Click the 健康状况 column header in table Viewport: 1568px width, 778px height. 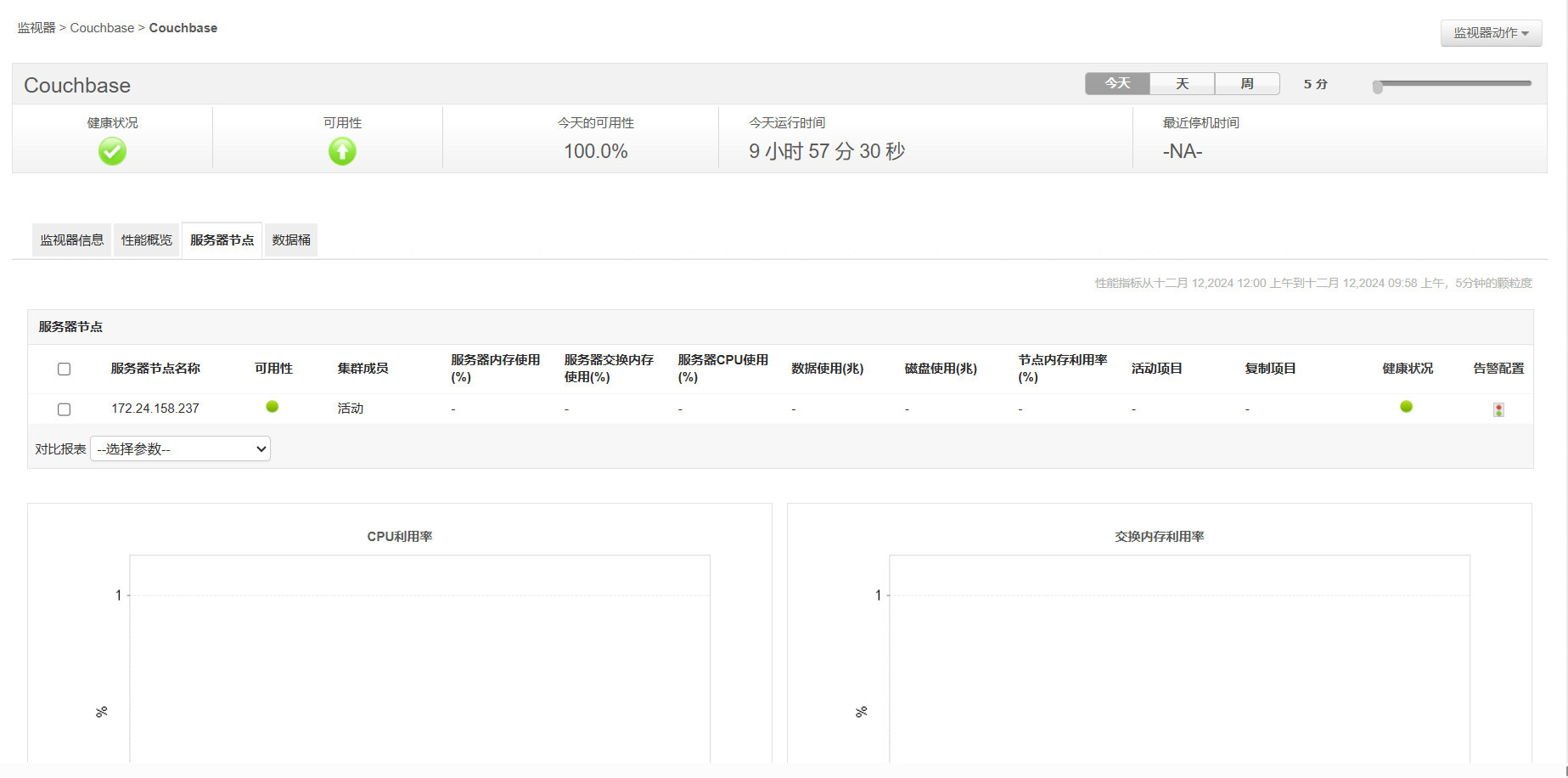pos(1408,369)
